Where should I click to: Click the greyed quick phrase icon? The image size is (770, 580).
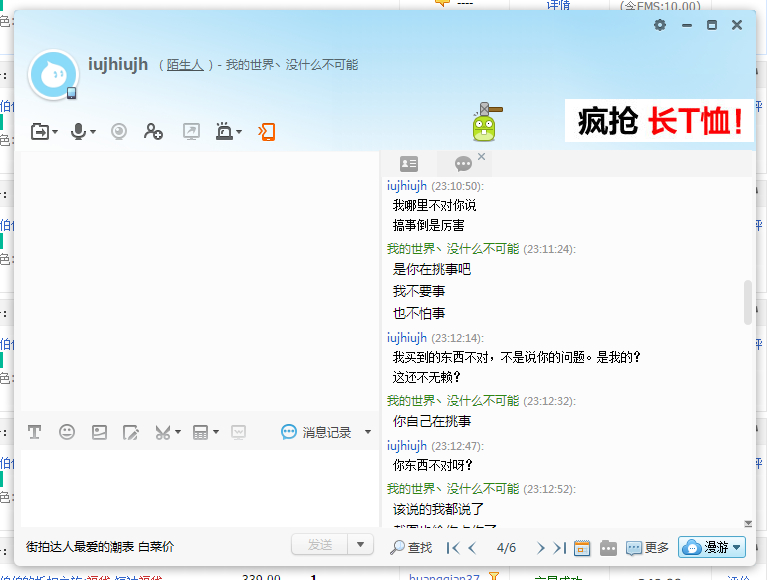coord(238,432)
